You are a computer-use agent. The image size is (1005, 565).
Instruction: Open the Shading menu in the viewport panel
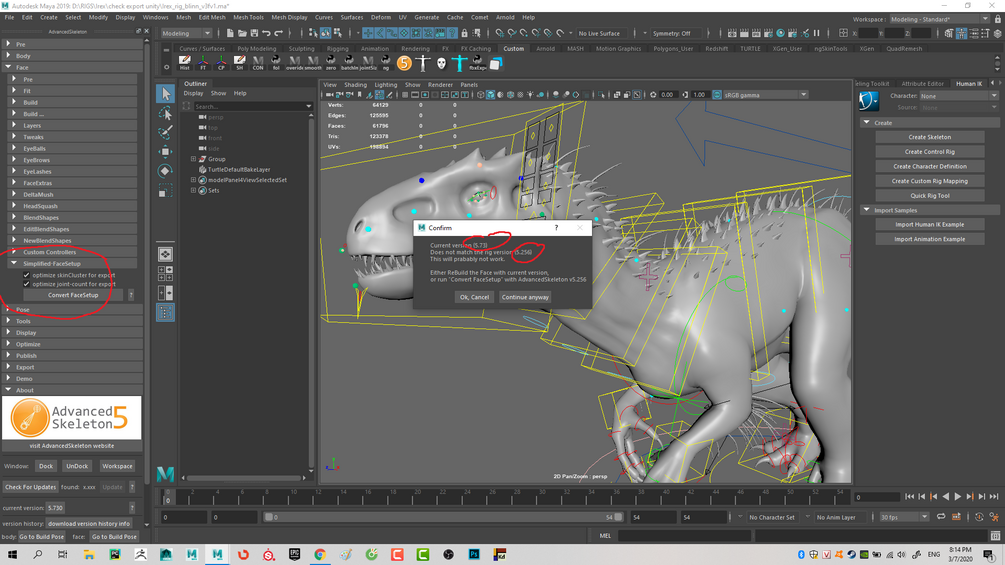click(x=355, y=85)
